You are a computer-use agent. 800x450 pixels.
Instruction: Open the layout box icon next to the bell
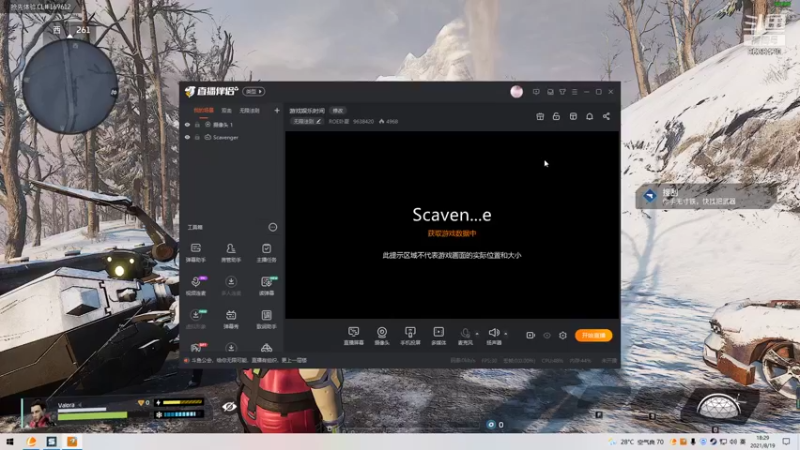(573, 116)
